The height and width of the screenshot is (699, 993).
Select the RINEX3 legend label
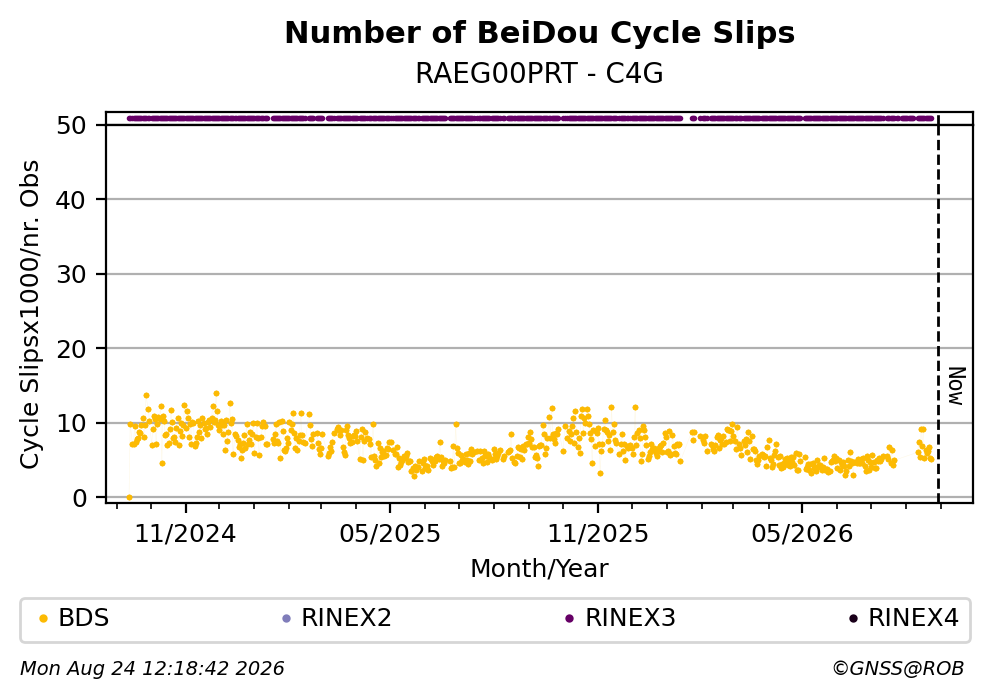coord(630,618)
